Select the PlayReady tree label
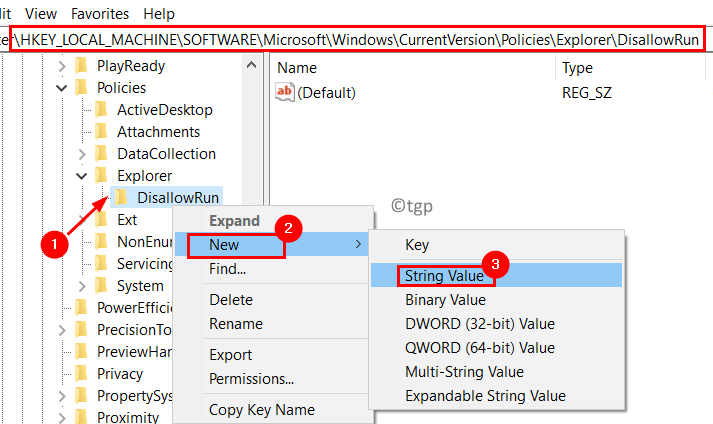Image resolution: width=713 pixels, height=424 pixels. point(131,66)
